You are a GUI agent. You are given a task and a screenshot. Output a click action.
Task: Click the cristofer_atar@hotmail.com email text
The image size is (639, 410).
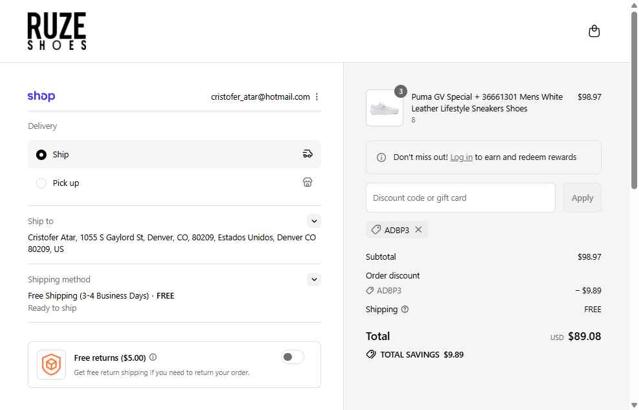pyautogui.click(x=260, y=97)
